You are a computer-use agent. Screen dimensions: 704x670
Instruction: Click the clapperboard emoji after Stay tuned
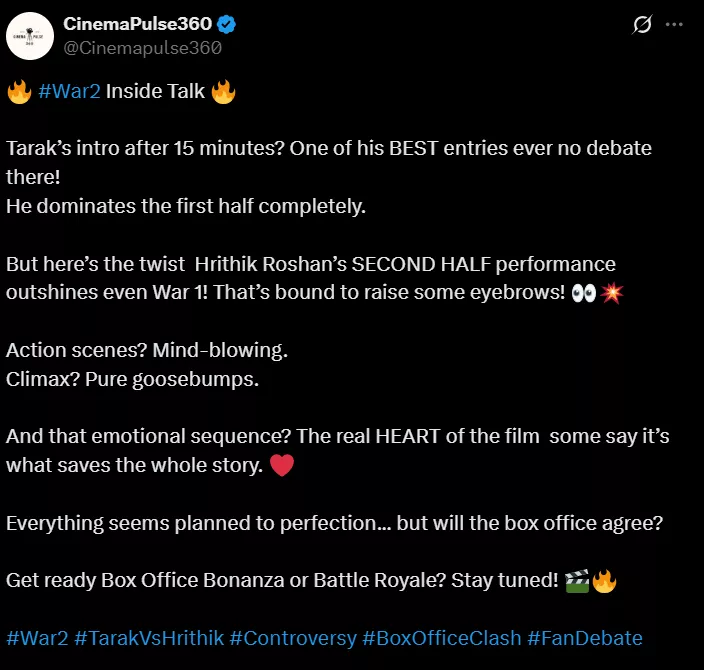click(x=576, y=581)
